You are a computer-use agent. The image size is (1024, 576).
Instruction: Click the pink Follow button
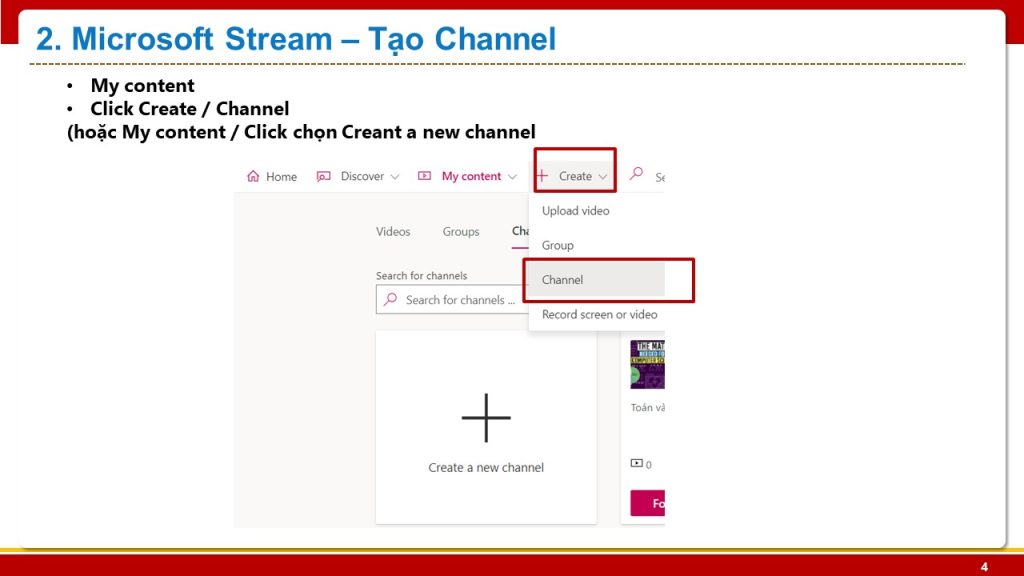pos(647,504)
